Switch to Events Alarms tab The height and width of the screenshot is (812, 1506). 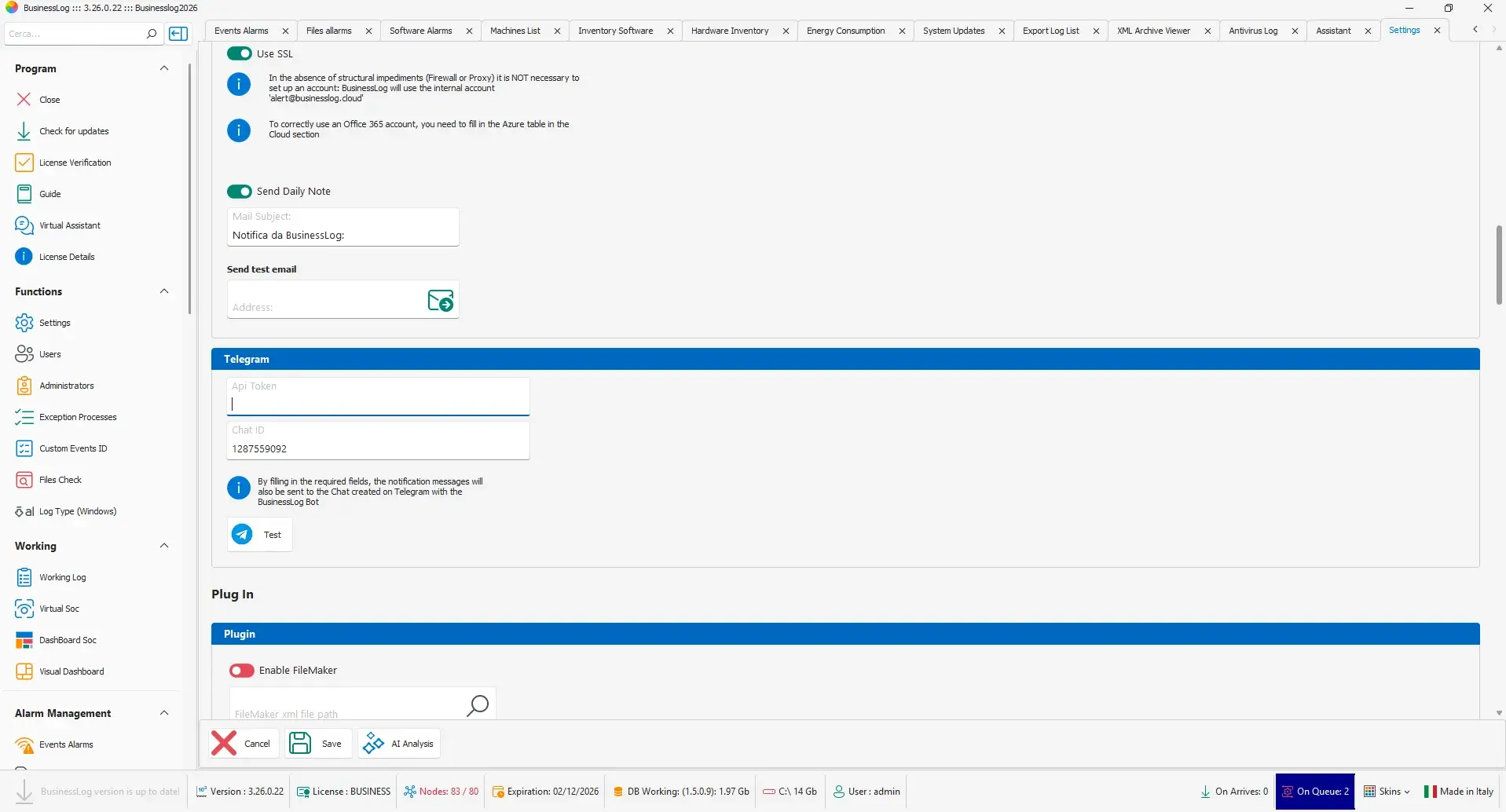241,31
